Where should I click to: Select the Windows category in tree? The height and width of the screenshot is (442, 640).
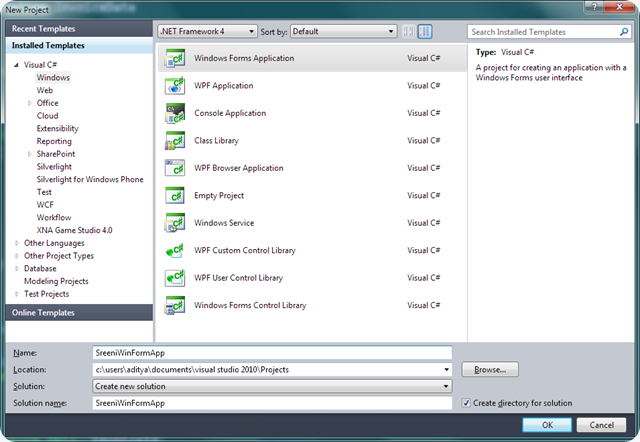pos(53,78)
